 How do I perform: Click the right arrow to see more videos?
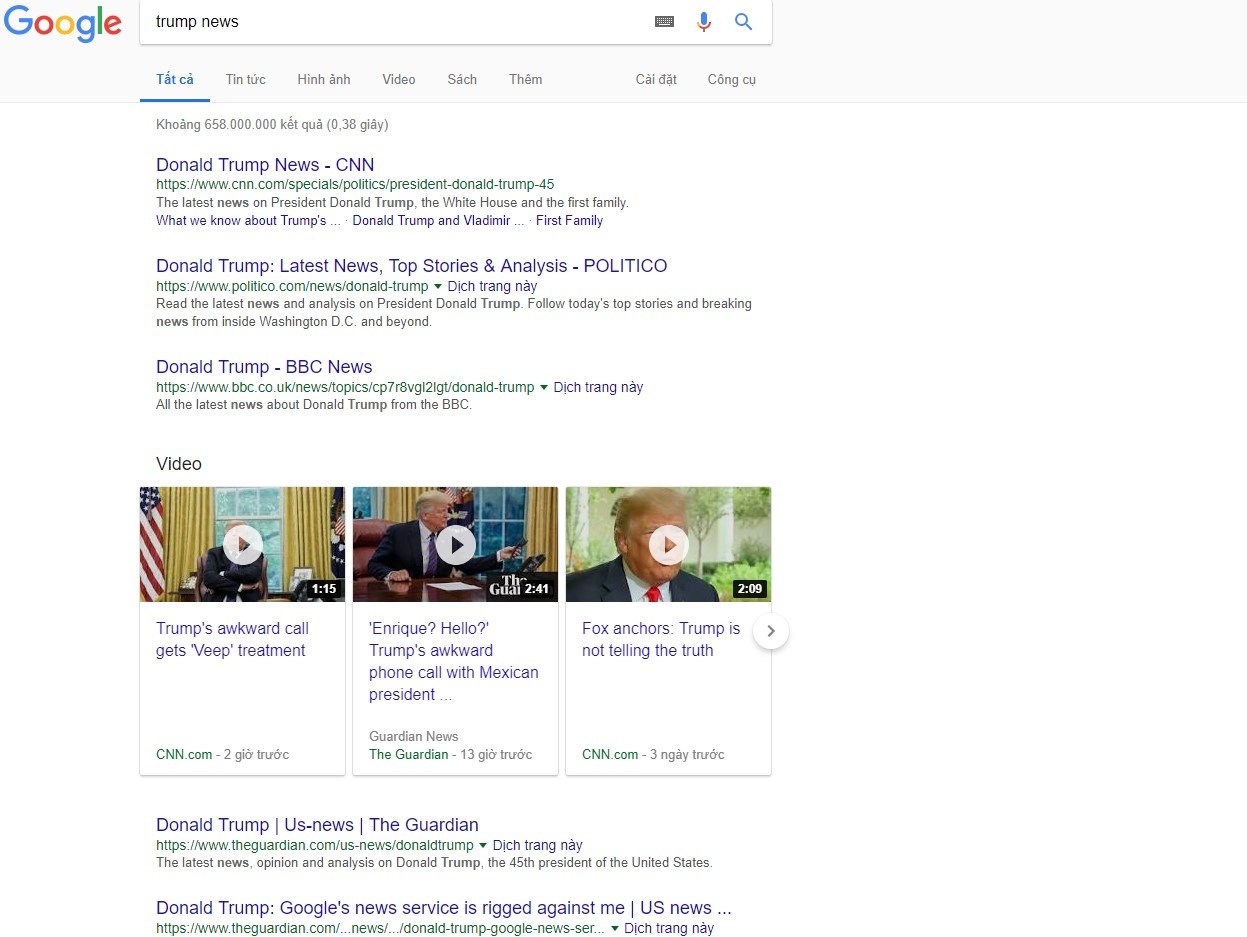coord(770,631)
